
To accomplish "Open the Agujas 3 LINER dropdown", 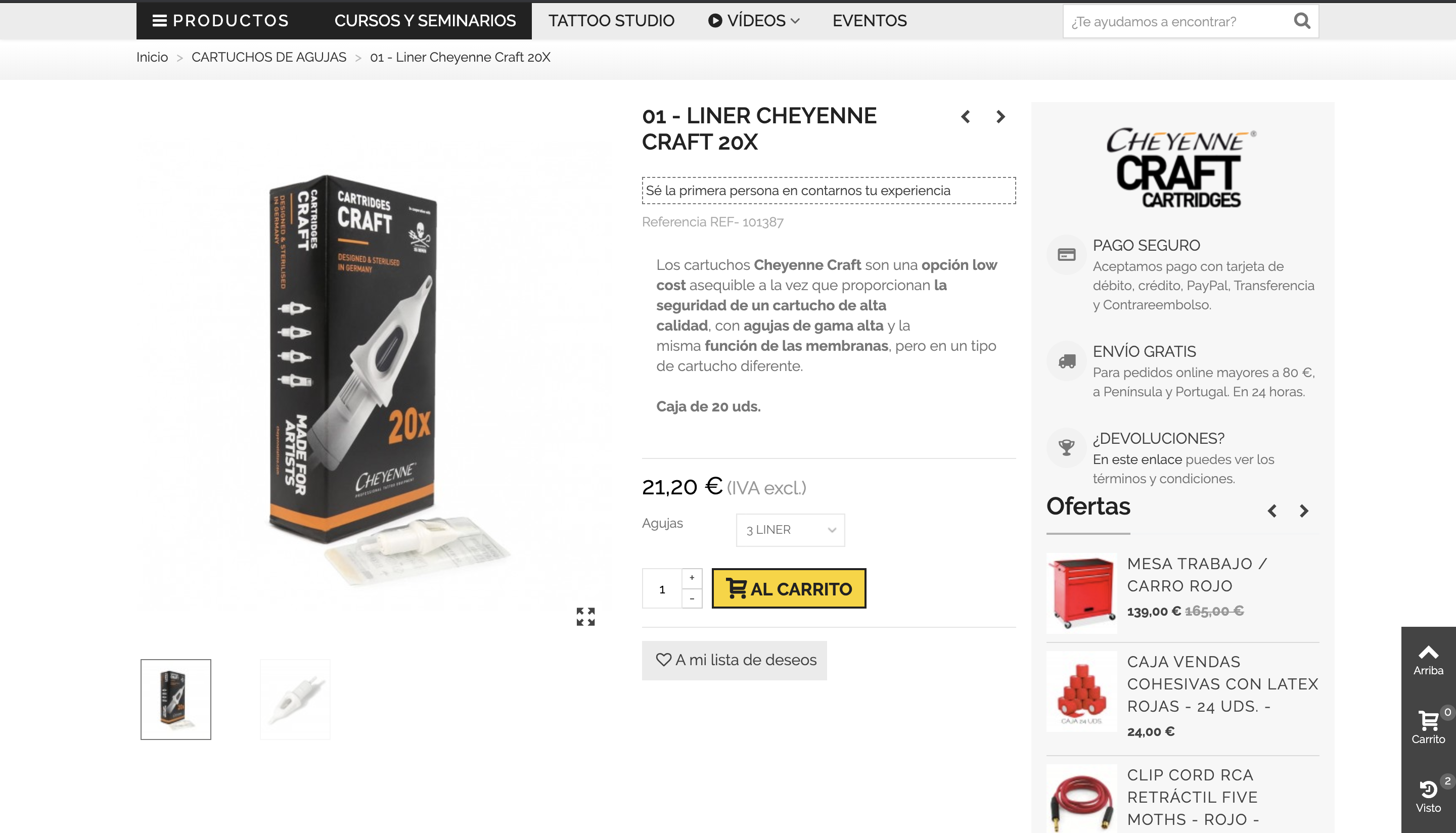I will coord(790,530).
